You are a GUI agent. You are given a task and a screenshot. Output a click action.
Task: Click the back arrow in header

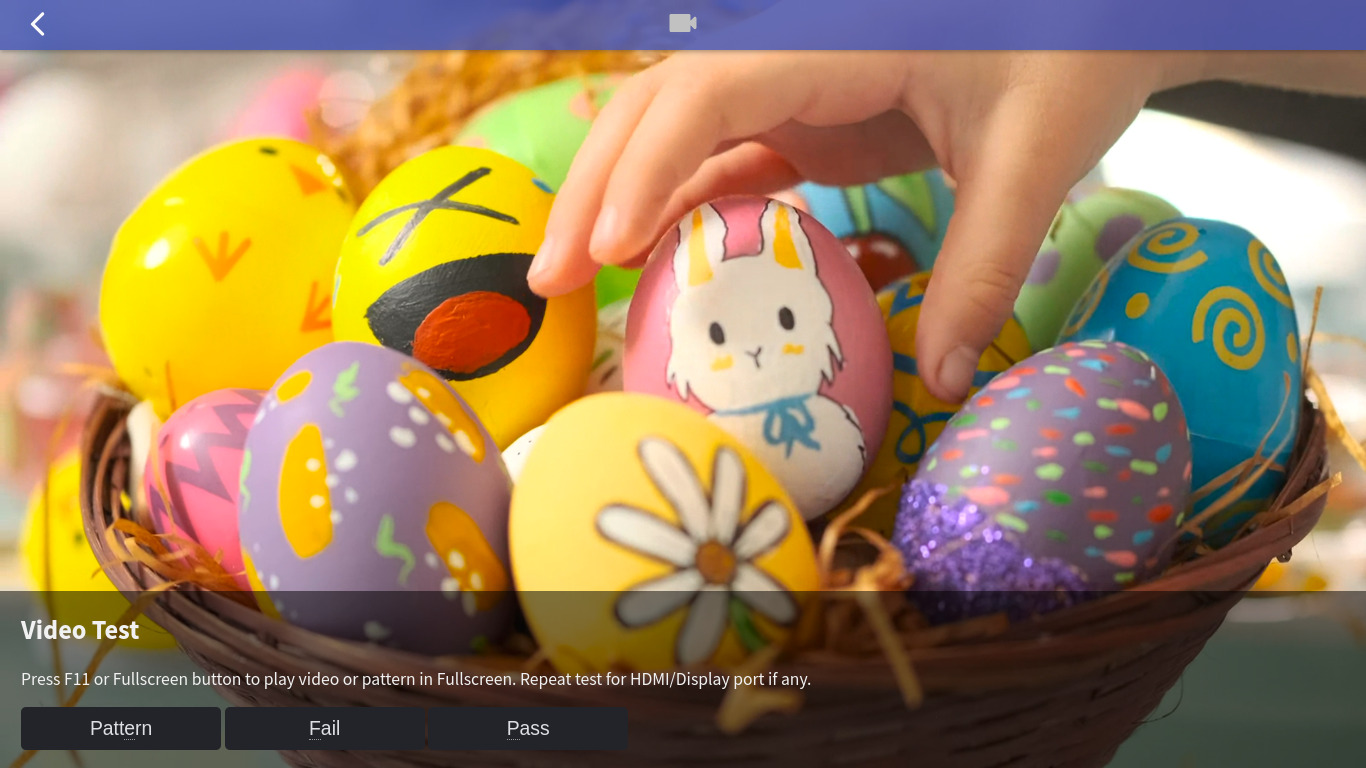point(38,24)
